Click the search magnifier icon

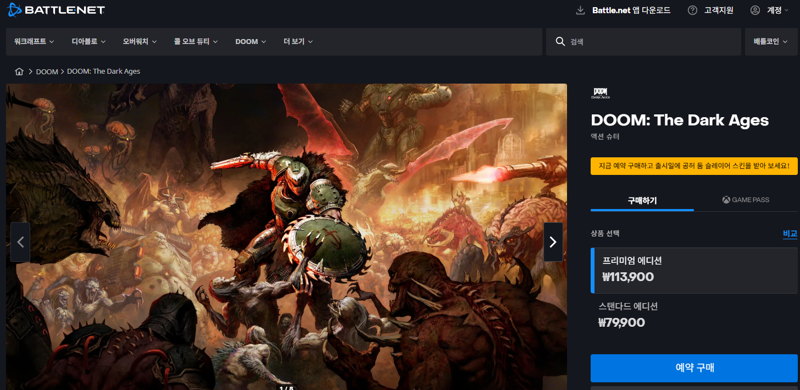coord(560,42)
